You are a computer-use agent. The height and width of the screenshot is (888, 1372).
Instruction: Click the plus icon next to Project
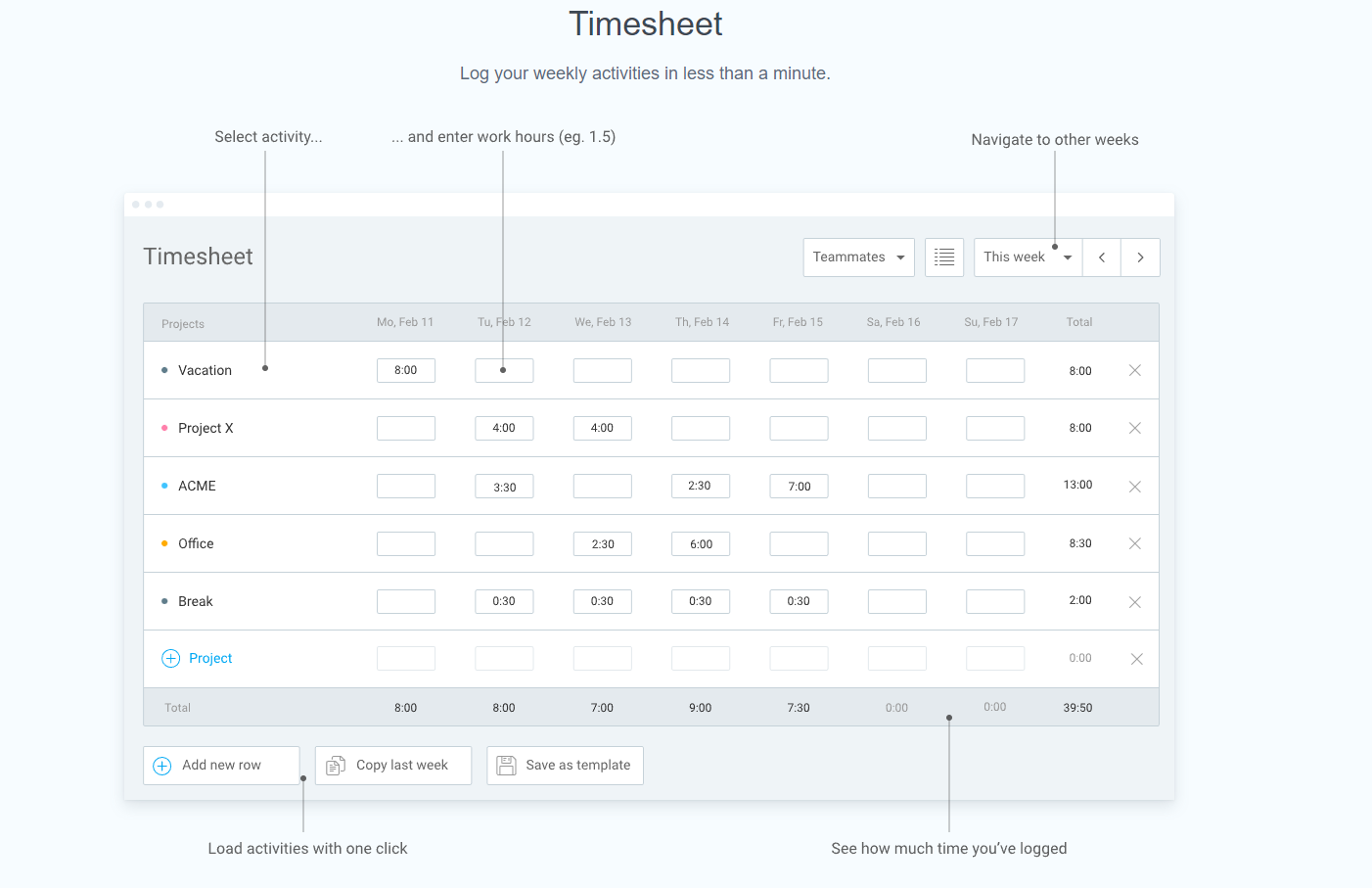click(x=170, y=659)
